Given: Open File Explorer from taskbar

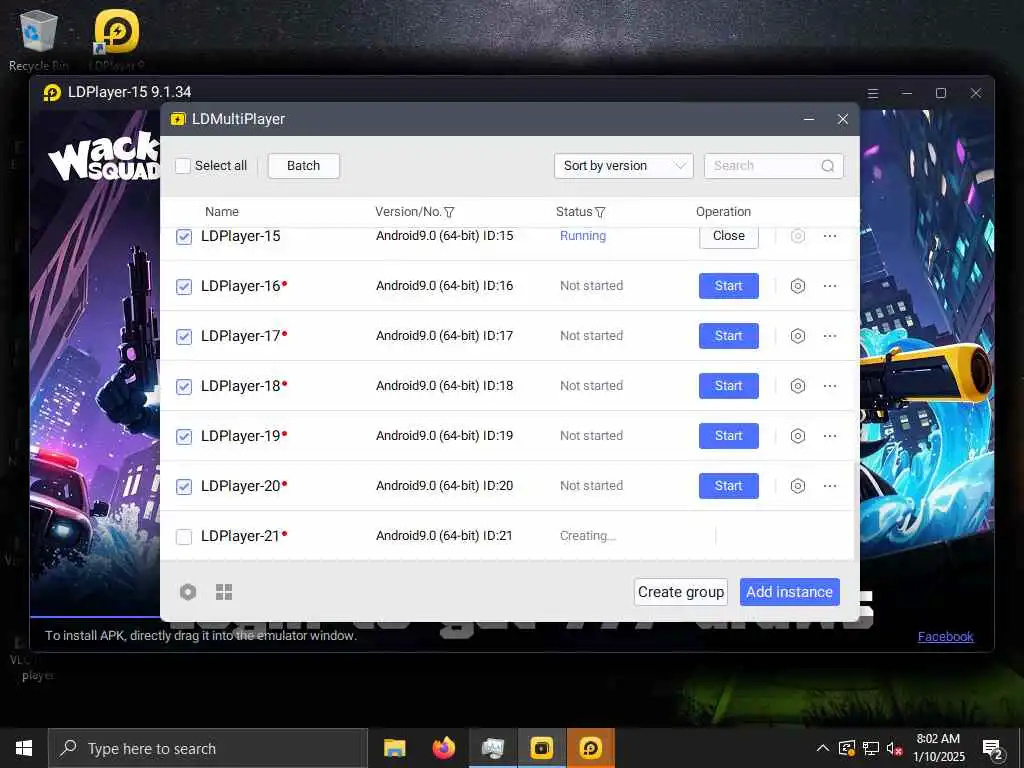Looking at the screenshot, I should click(x=394, y=748).
